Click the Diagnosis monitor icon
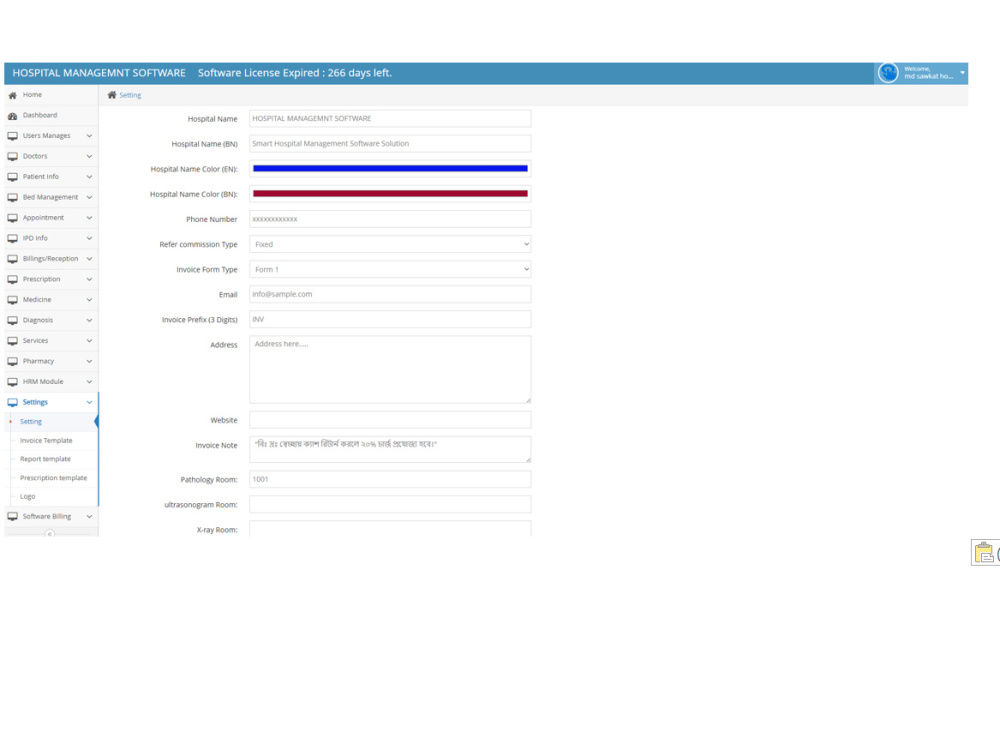The width and height of the screenshot is (1000, 750). pyautogui.click(x=12, y=321)
